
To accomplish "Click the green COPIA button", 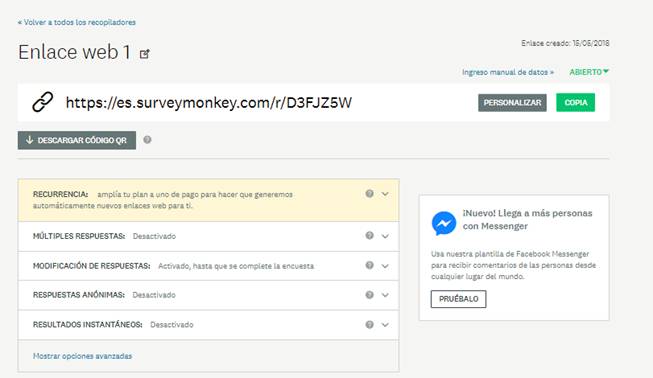I will pyautogui.click(x=576, y=103).
